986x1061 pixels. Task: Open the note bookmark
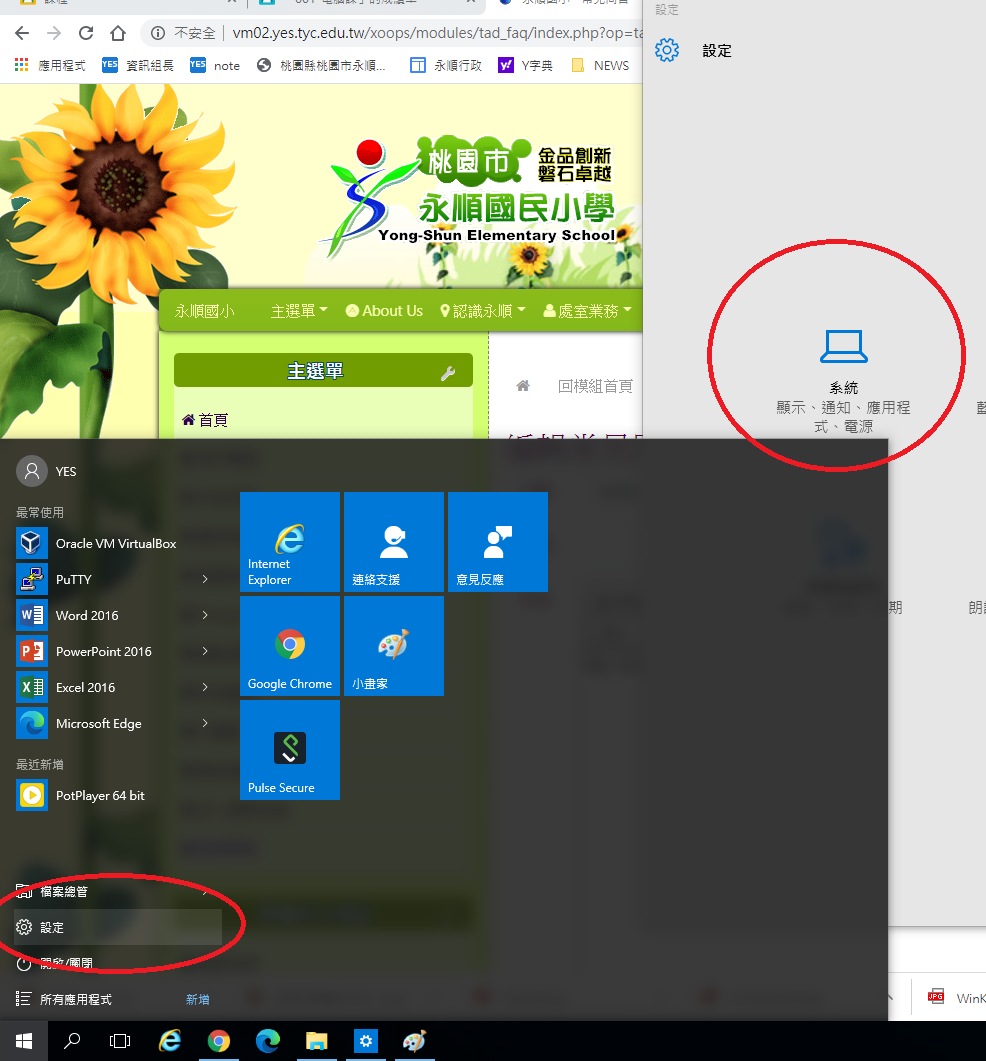tap(215, 65)
